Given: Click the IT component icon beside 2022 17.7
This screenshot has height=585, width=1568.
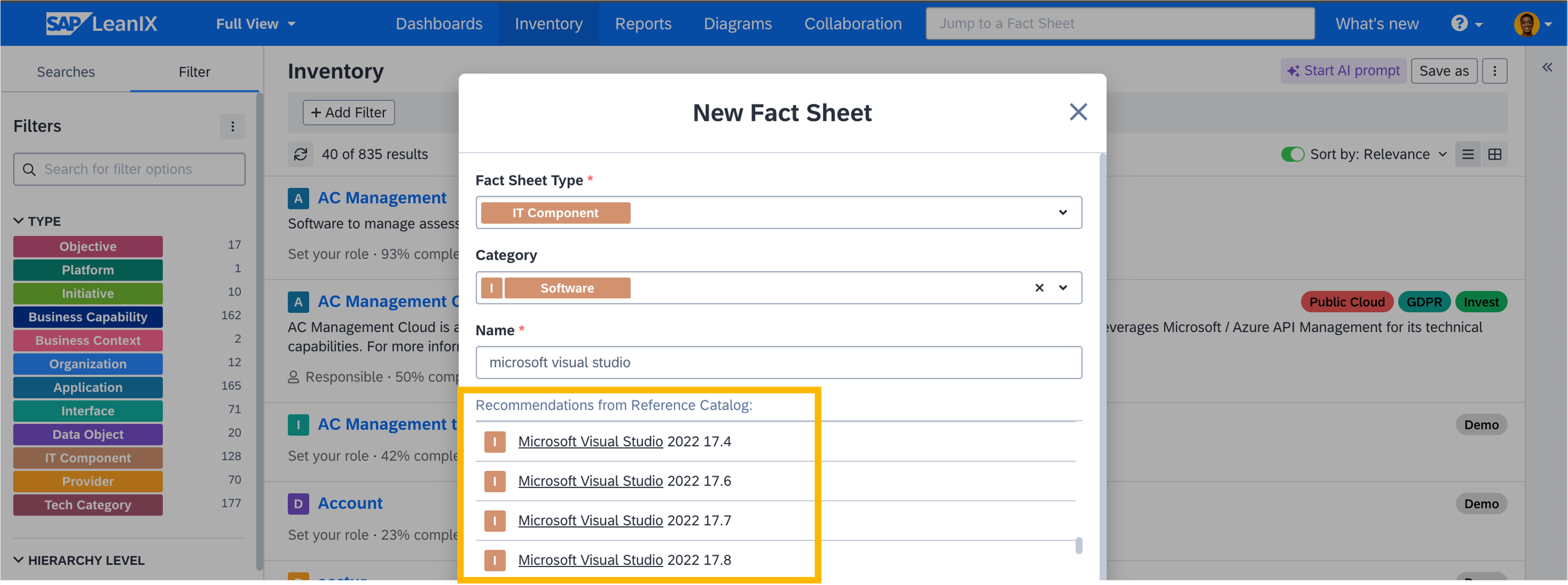Looking at the screenshot, I should coord(494,521).
